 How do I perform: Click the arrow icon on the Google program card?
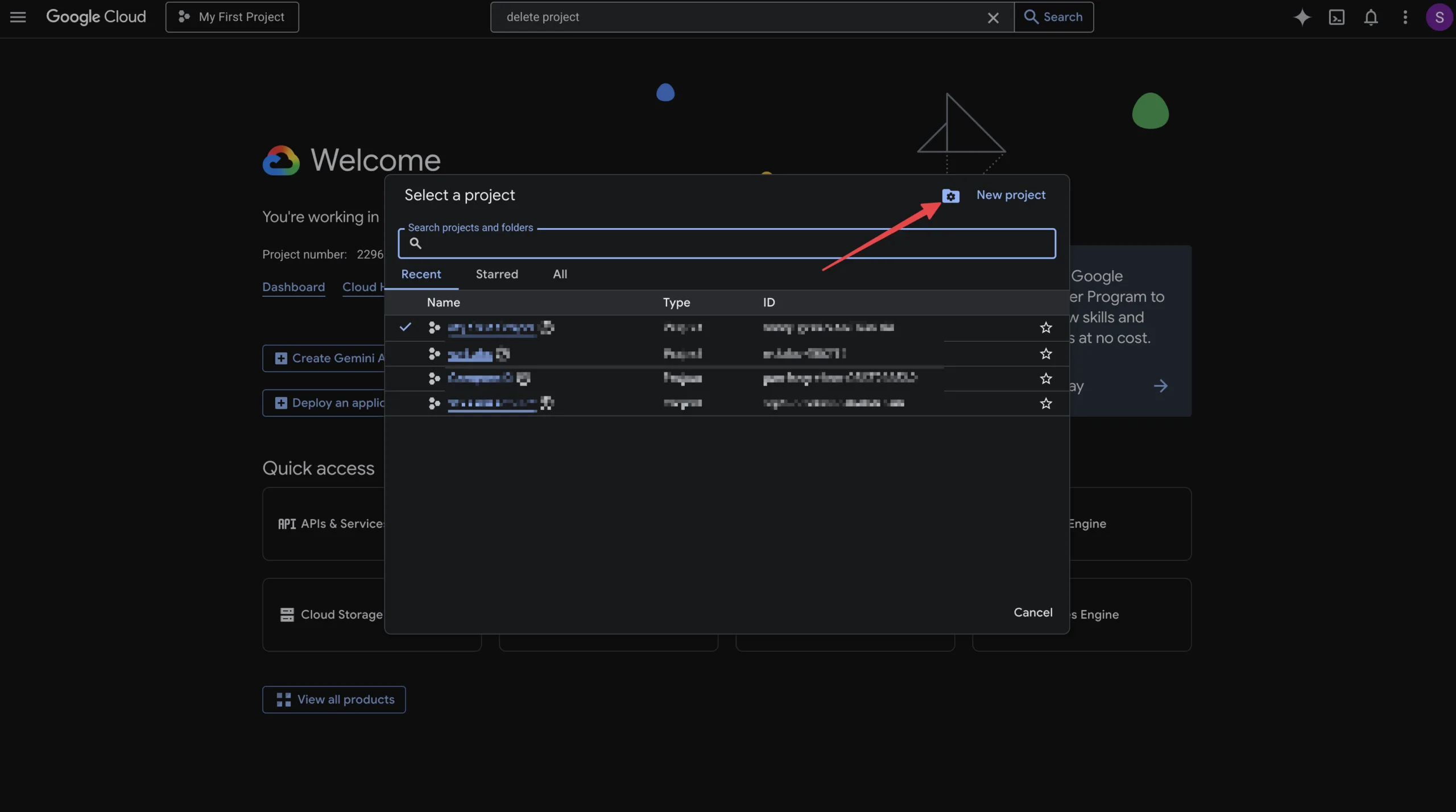(x=1160, y=386)
